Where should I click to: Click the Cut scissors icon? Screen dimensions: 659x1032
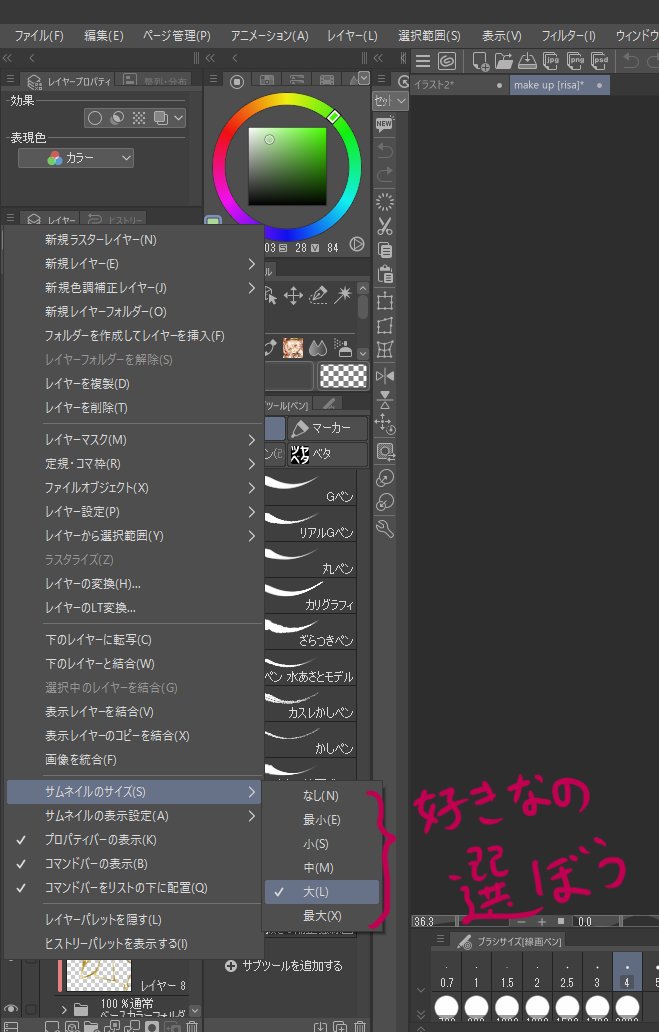pos(384,226)
